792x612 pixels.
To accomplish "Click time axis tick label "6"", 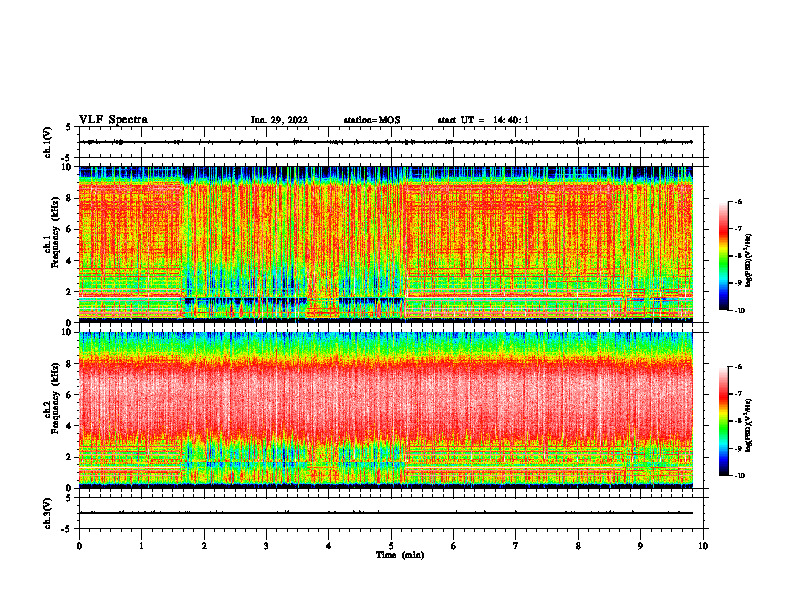I will [454, 546].
